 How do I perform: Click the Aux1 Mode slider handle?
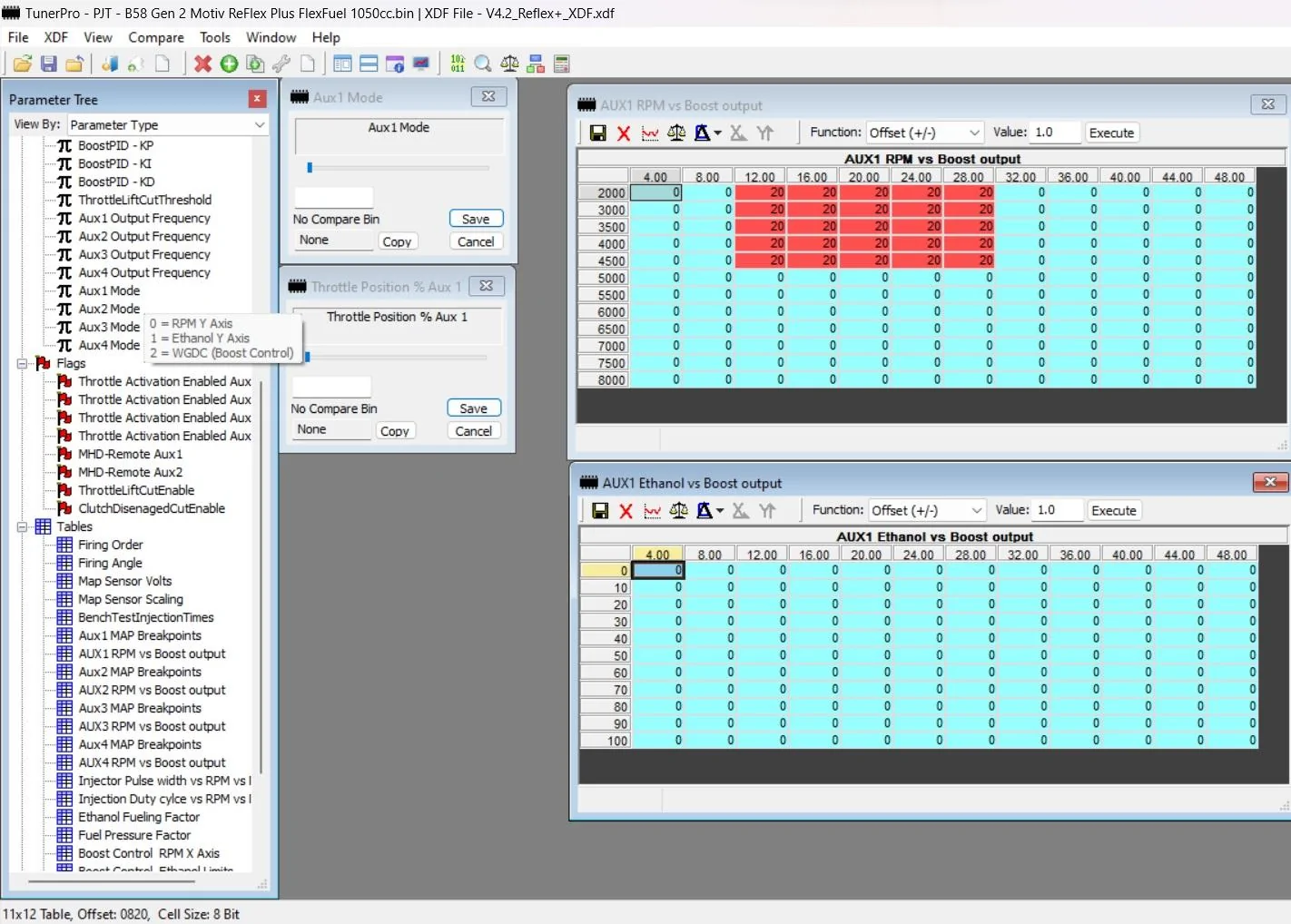pos(310,168)
